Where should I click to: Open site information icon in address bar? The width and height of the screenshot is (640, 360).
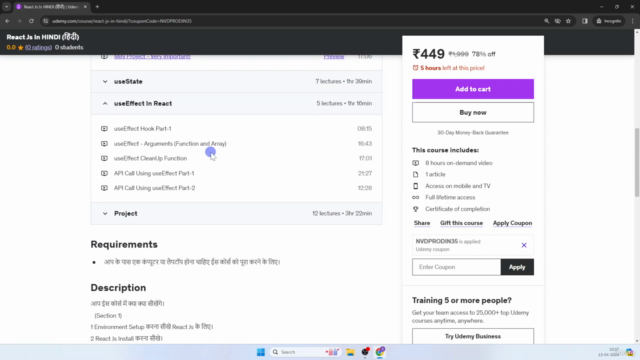click(x=46, y=21)
